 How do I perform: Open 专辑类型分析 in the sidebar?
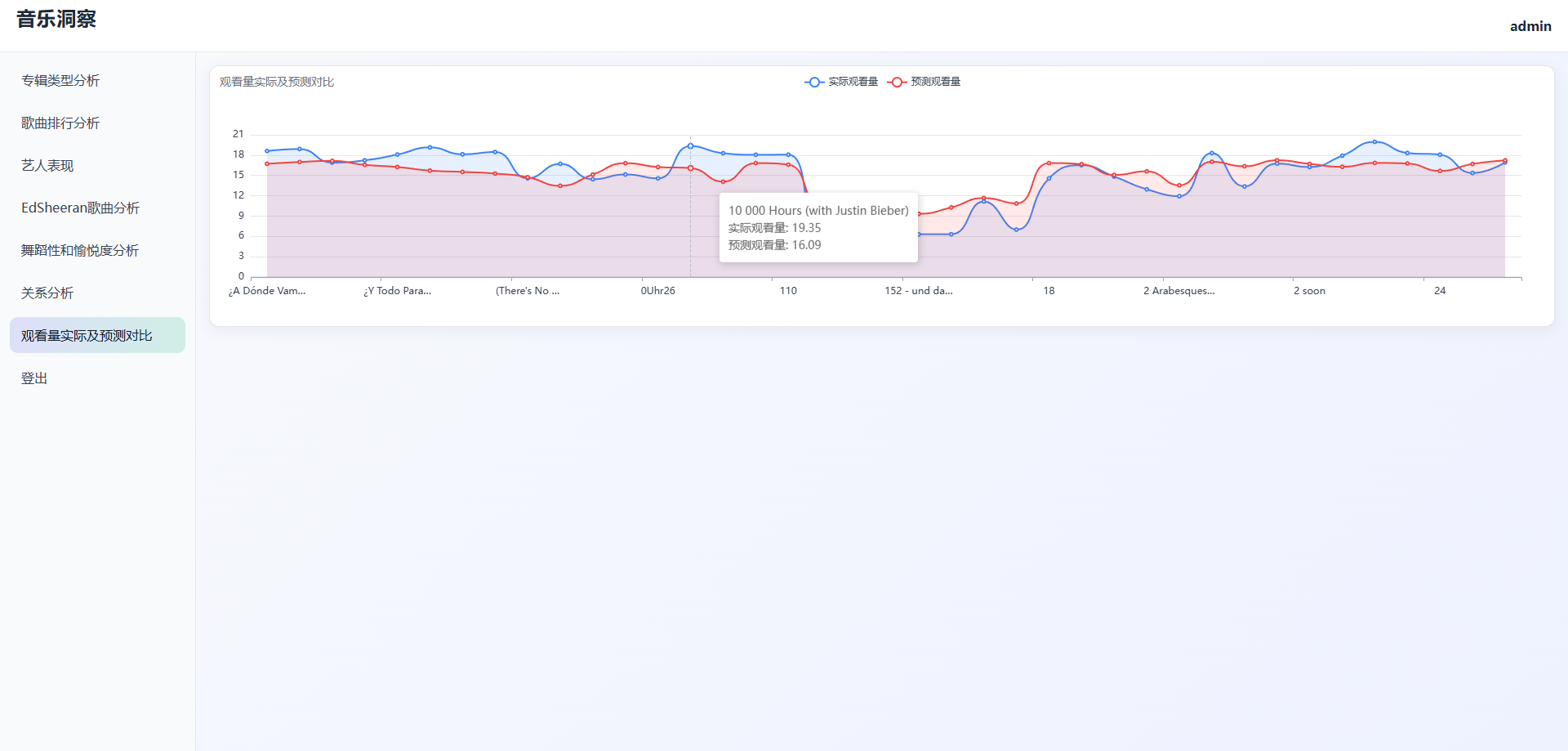60,80
